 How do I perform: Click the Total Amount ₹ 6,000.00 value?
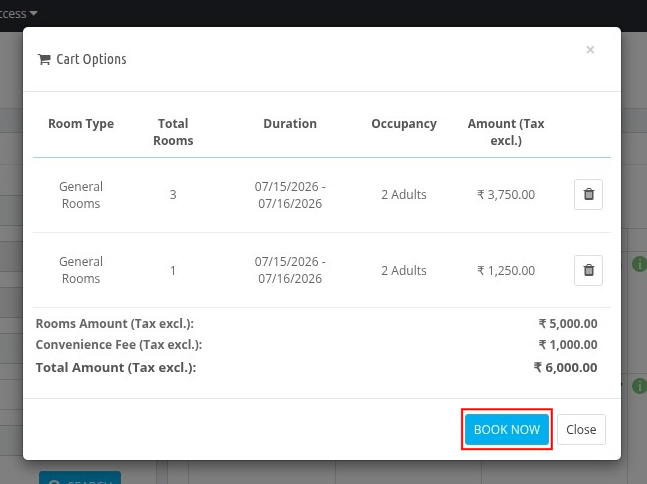(x=565, y=367)
